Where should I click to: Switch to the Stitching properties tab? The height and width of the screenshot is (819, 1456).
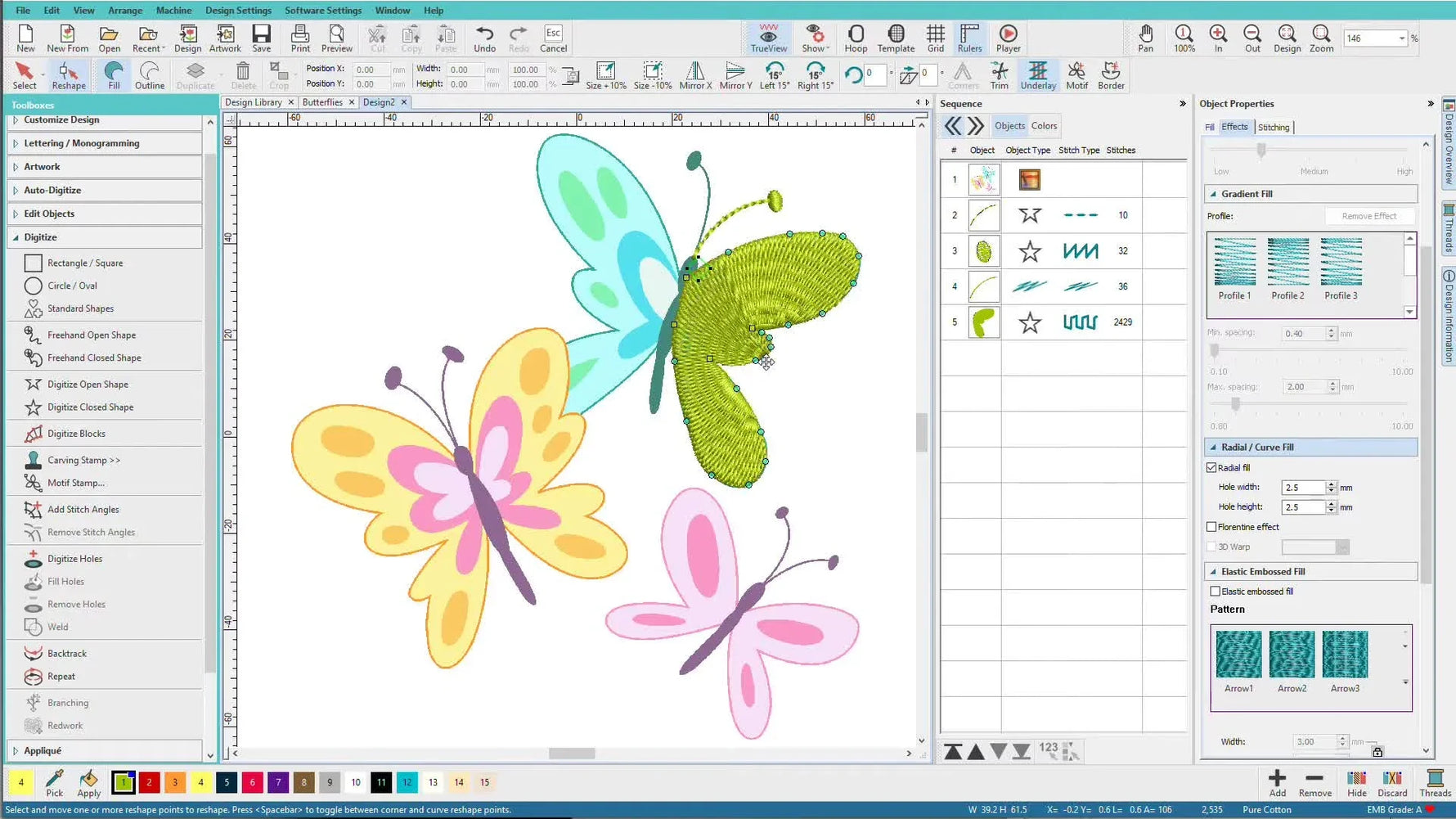pos(1274,128)
